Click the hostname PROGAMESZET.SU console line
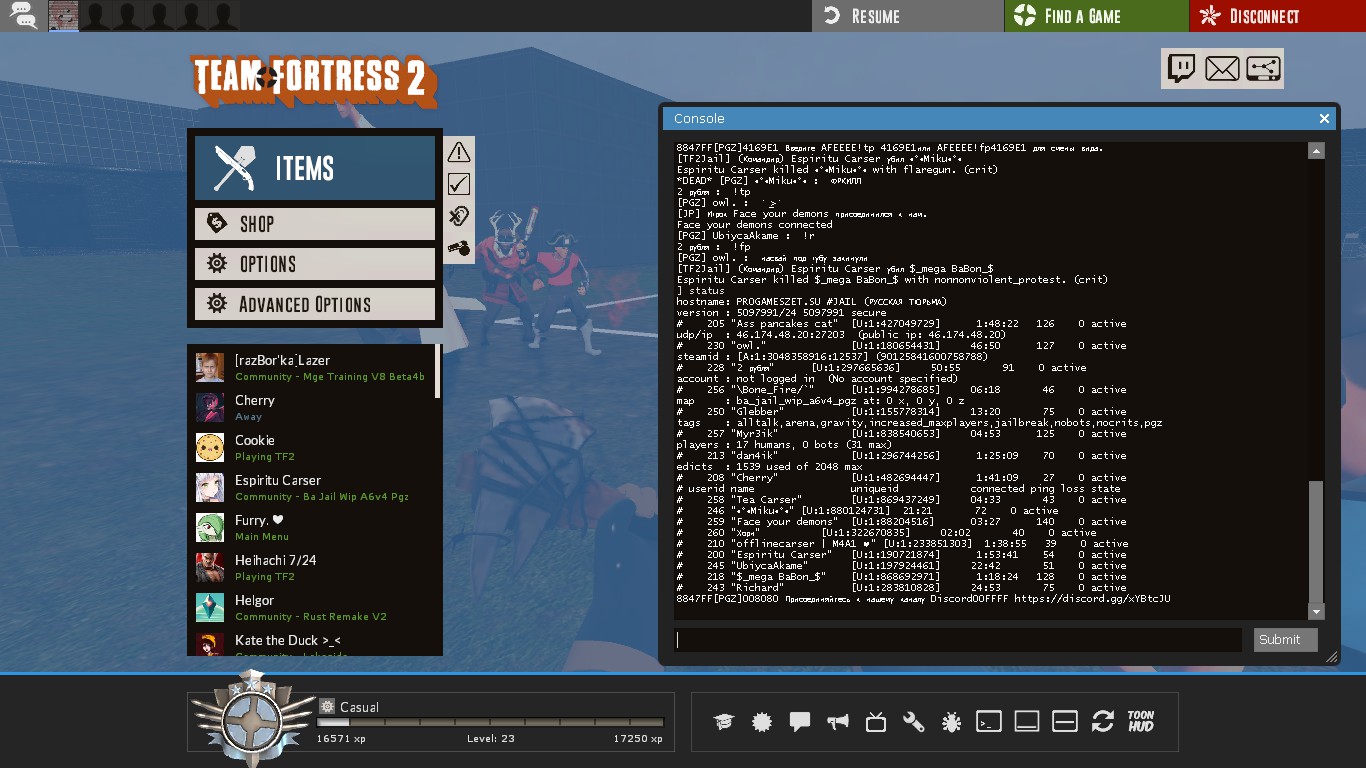The width and height of the screenshot is (1366, 768). click(x=811, y=302)
